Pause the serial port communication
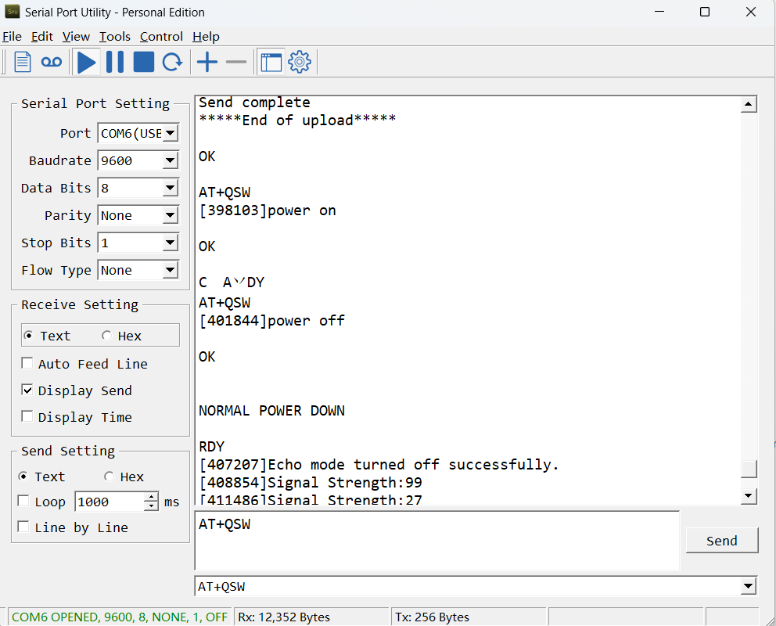 coord(115,62)
